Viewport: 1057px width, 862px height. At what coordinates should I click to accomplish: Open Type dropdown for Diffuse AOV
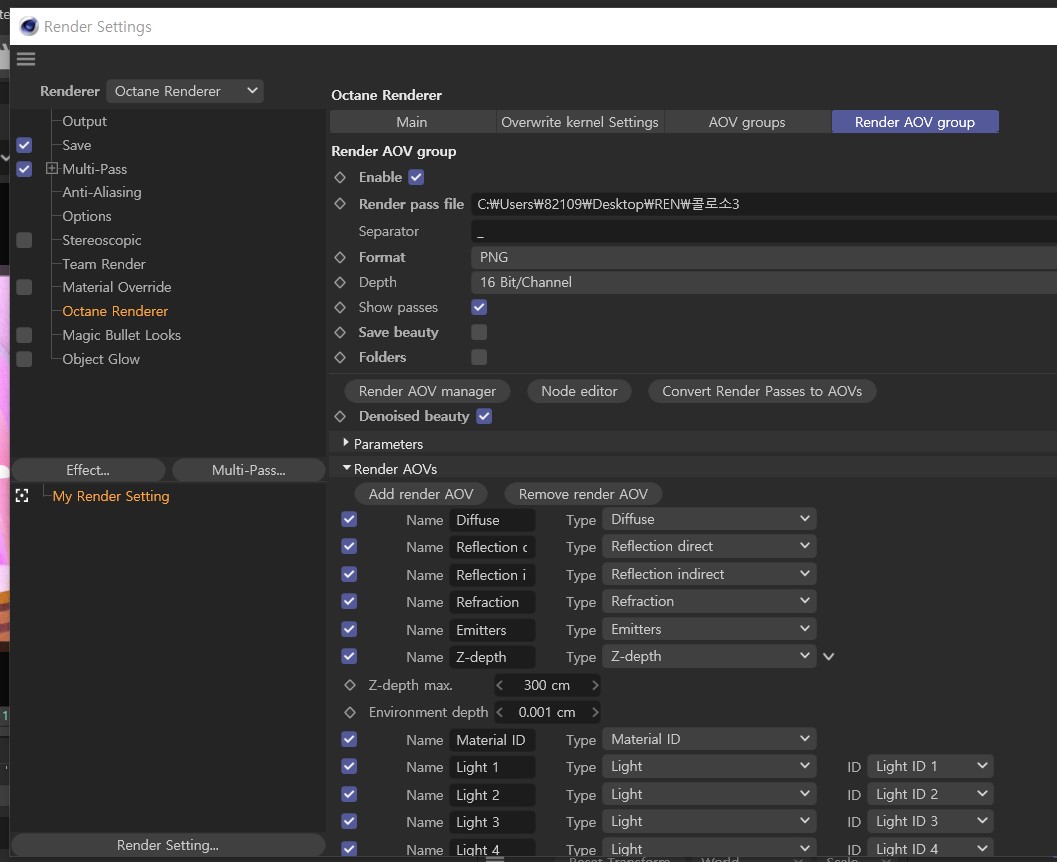tap(709, 520)
